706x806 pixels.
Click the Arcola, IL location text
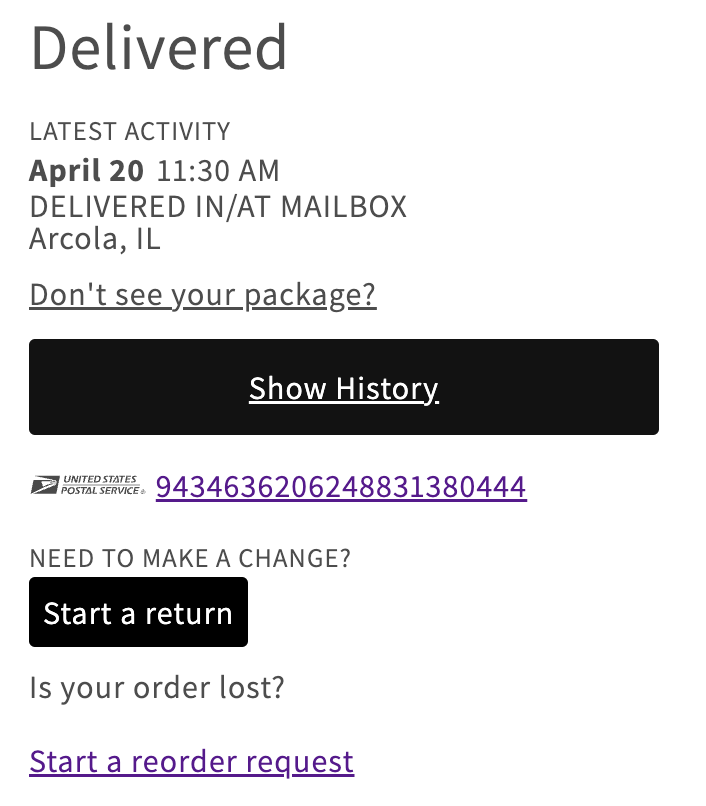95,239
